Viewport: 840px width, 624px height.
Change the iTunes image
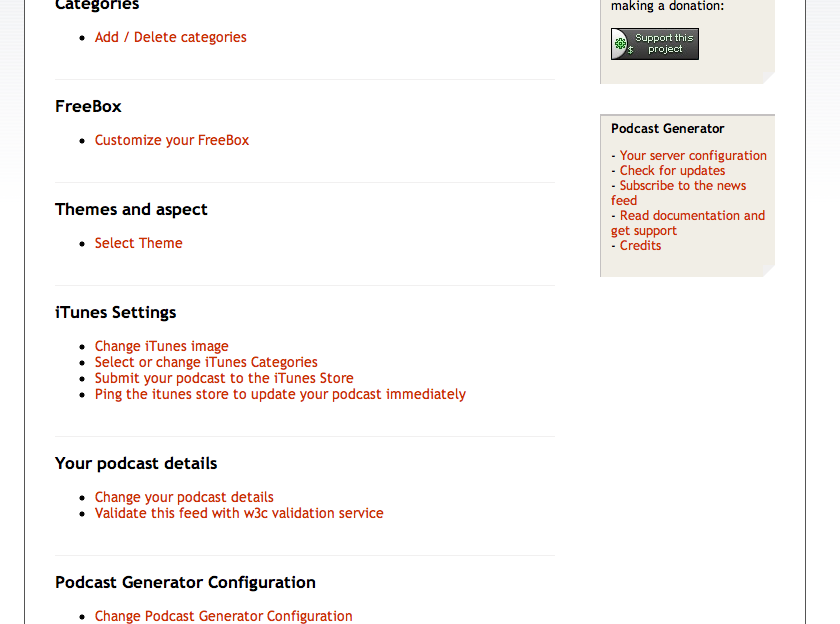point(161,346)
